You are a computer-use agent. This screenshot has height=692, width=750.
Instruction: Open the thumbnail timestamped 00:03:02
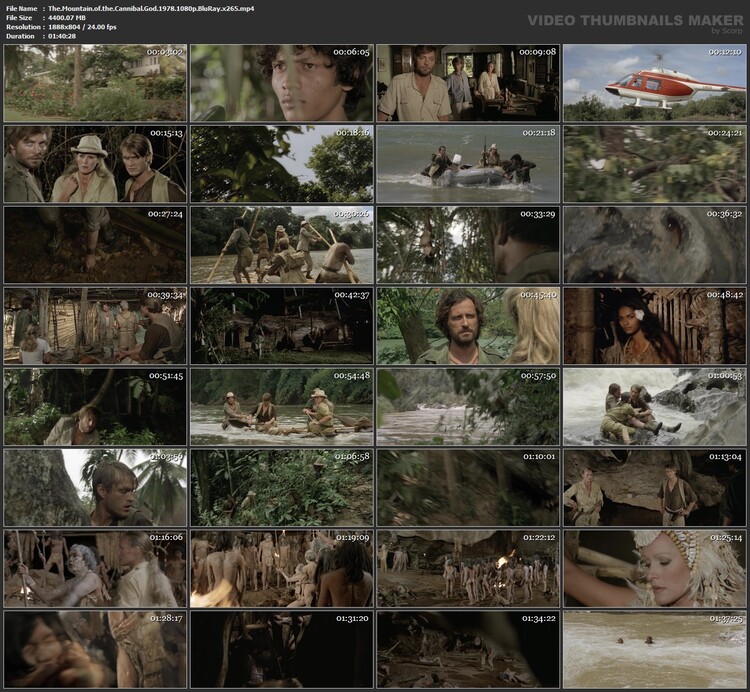pyautogui.click(x=95, y=82)
